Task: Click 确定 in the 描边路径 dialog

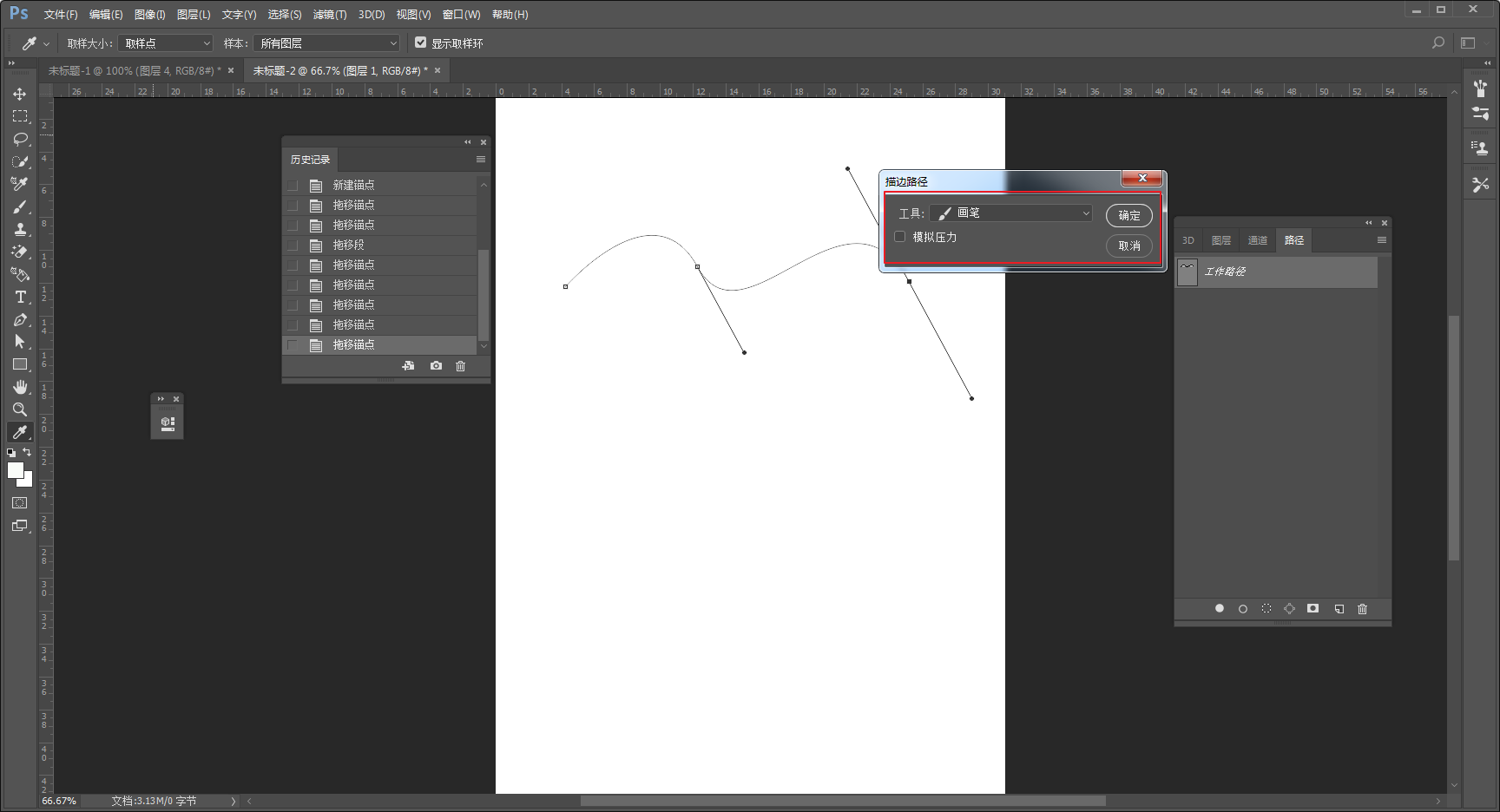Action: (1129, 215)
